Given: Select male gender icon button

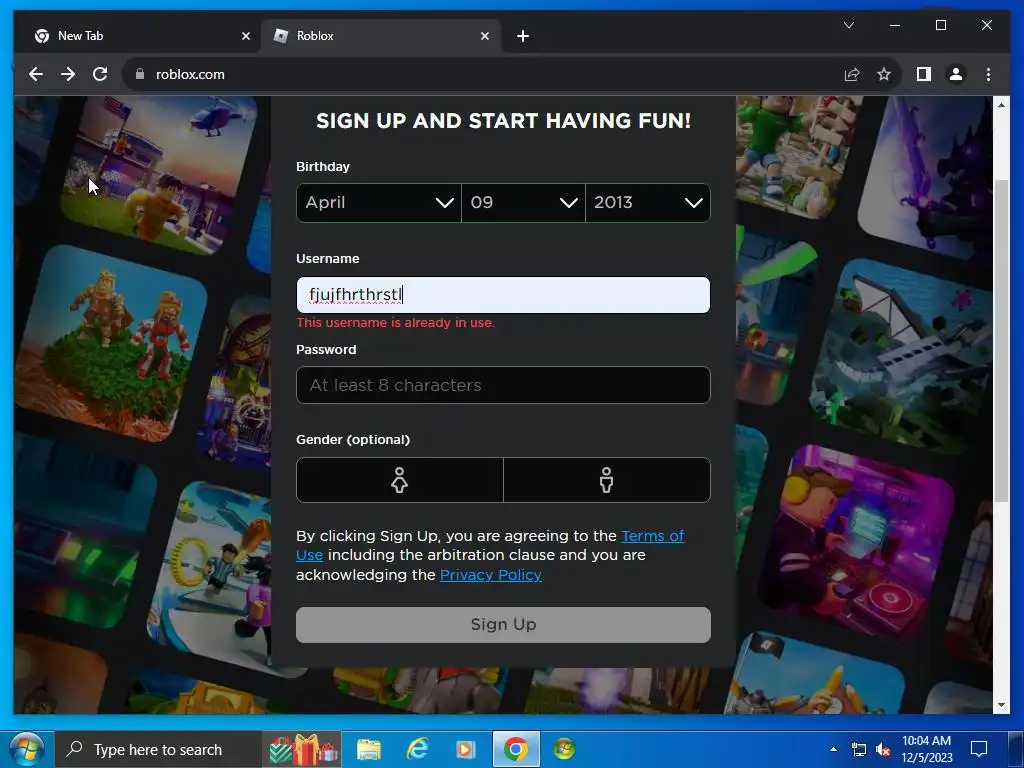Looking at the screenshot, I should pos(607,480).
